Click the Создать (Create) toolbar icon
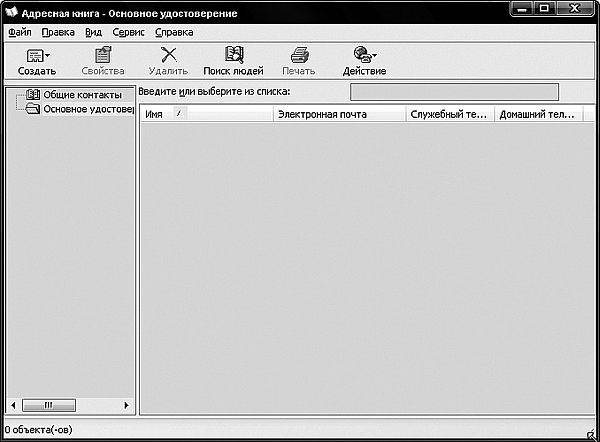This screenshot has height=442, width=600. tap(35, 56)
